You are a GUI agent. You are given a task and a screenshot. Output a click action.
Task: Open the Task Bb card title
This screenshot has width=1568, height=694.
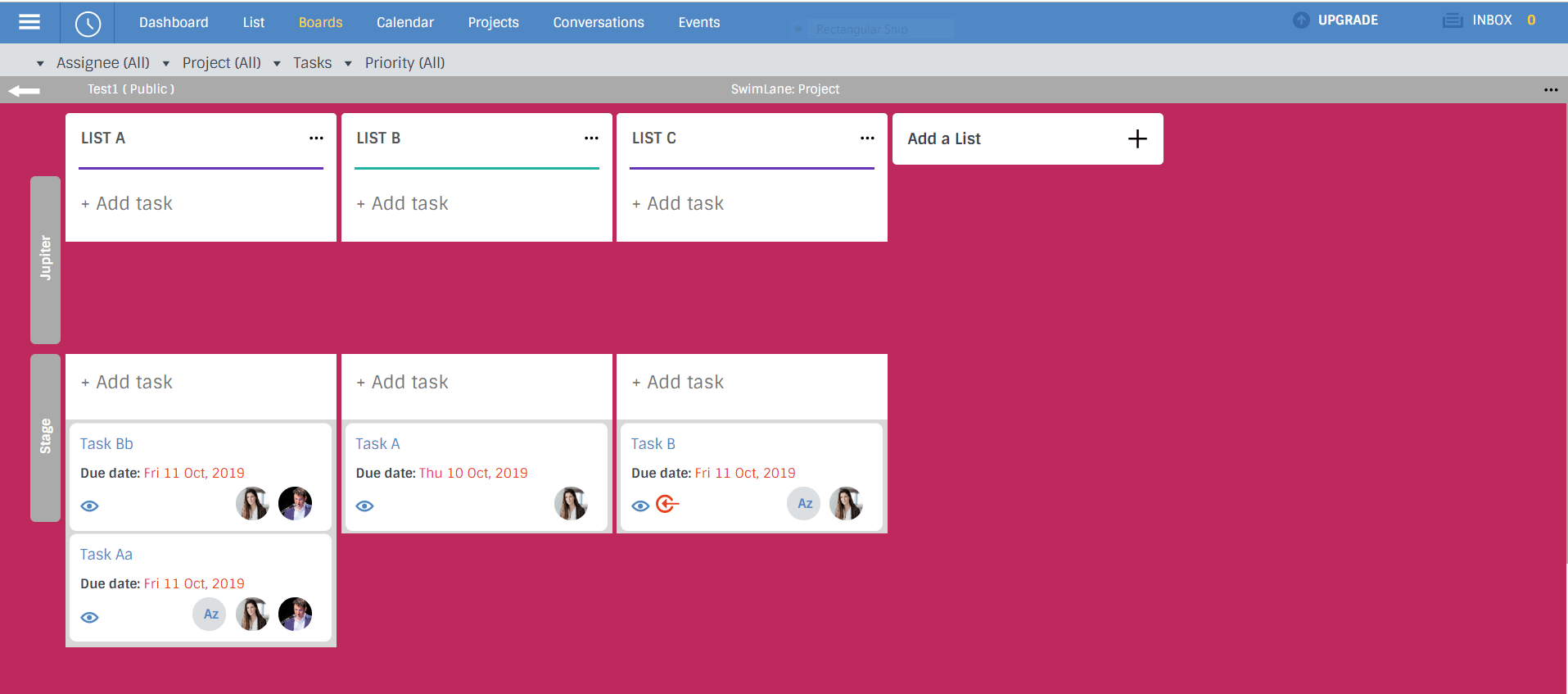(x=106, y=444)
